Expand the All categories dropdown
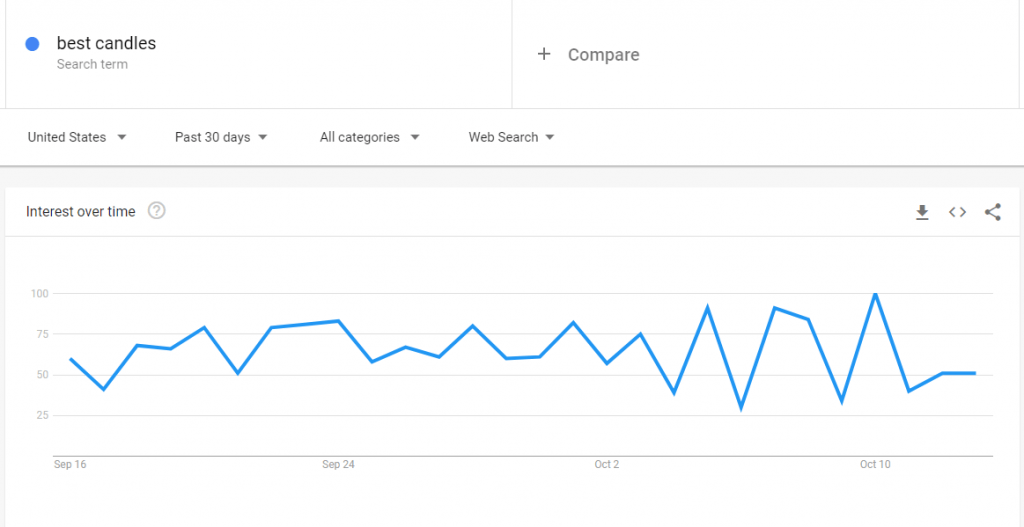Screen dimensions: 1024x527 click(370, 137)
